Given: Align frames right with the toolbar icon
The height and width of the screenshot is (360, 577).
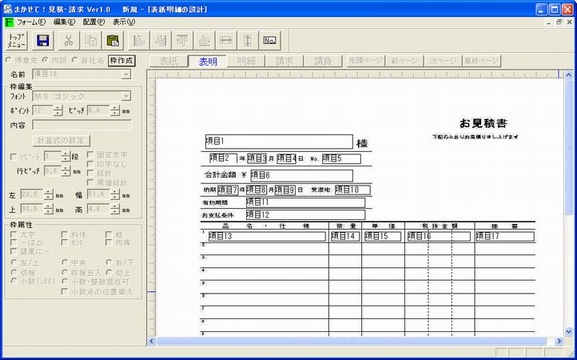Looking at the screenshot, I should click(x=160, y=40).
